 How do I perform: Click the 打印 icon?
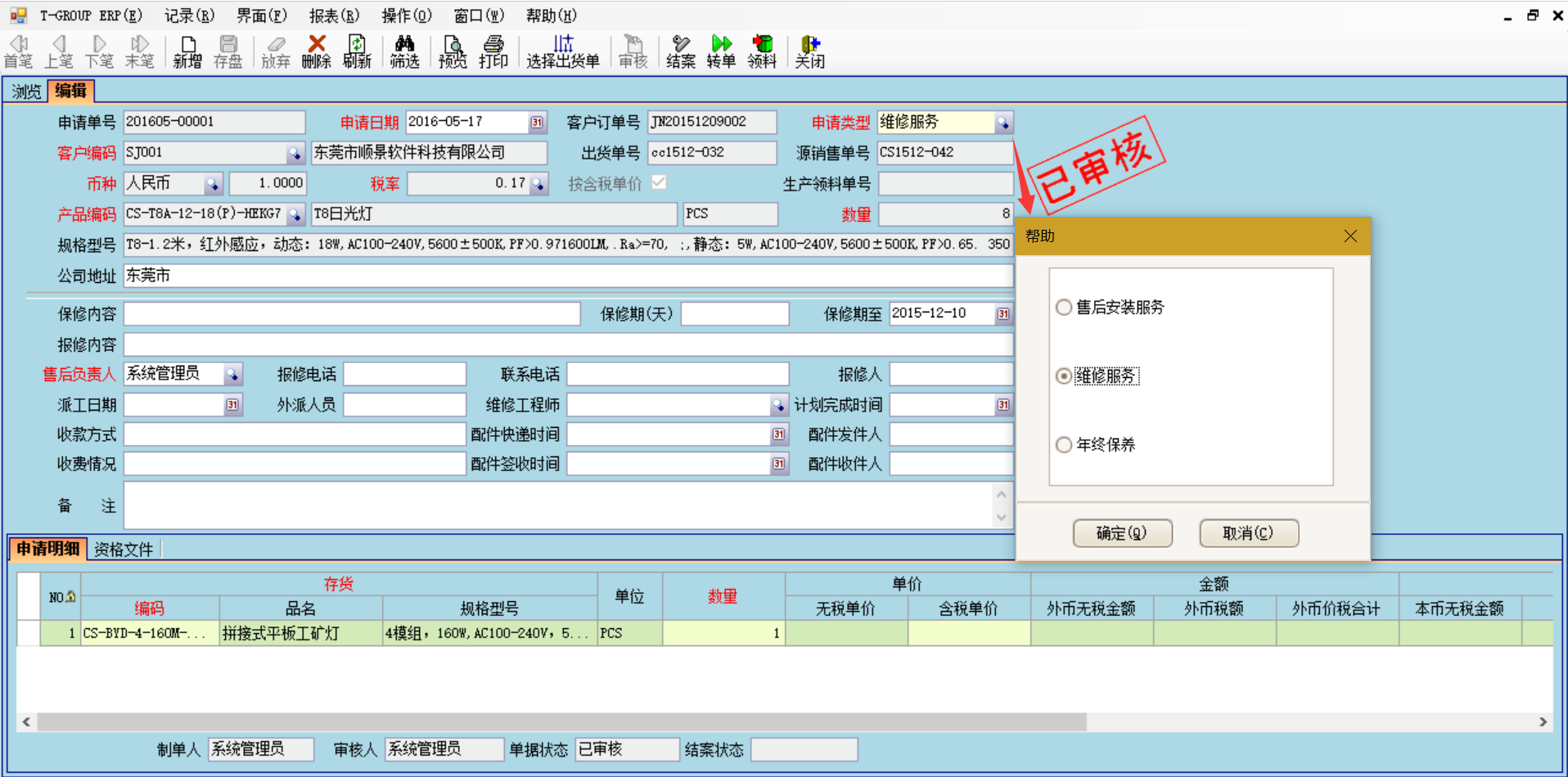click(x=493, y=51)
